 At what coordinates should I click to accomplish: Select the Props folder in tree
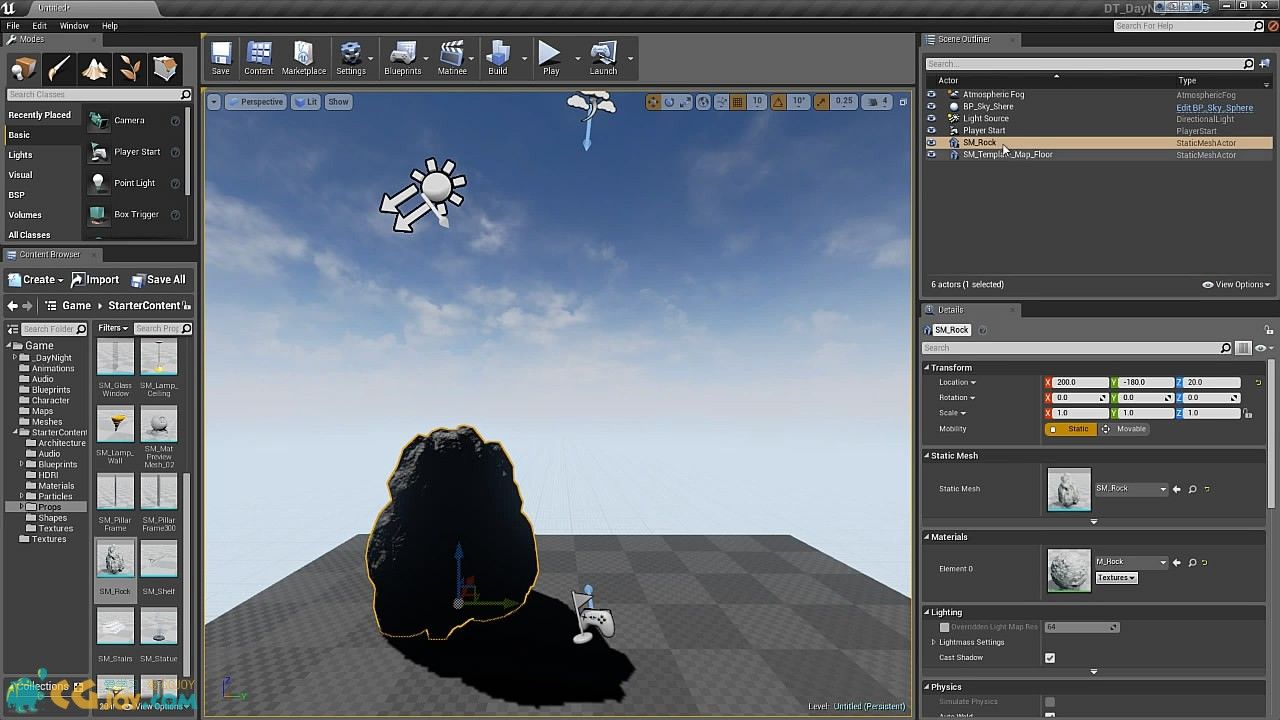pos(49,507)
